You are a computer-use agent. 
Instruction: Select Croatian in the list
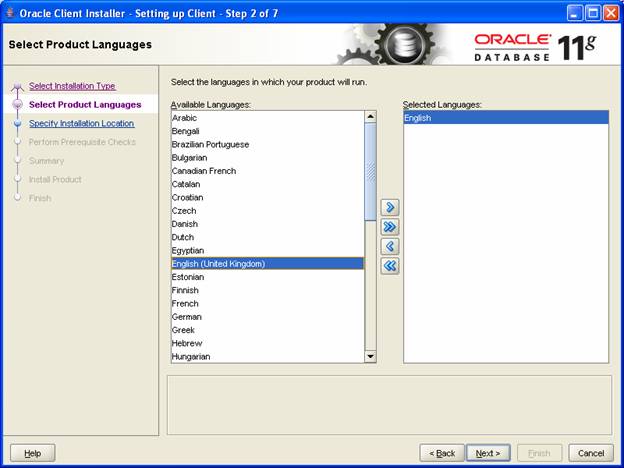click(x=267, y=197)
